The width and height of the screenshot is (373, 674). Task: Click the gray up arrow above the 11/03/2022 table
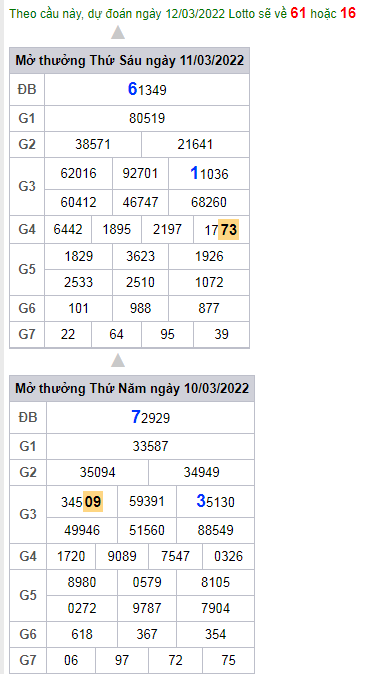pos(118,33)
